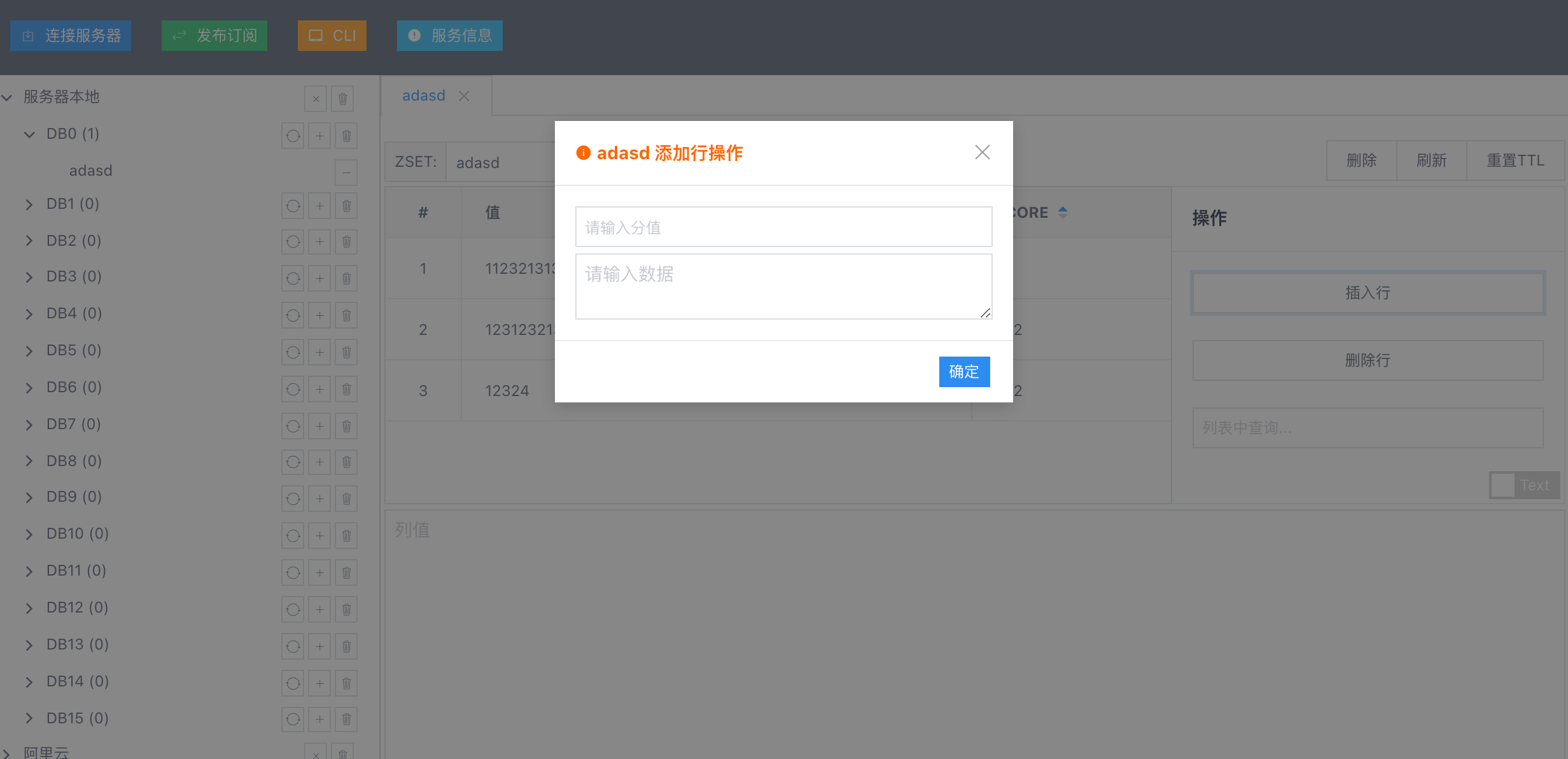This screenshot has width=1568, height=759.
Task: Expand the DB7 database node
Action: 29,425
